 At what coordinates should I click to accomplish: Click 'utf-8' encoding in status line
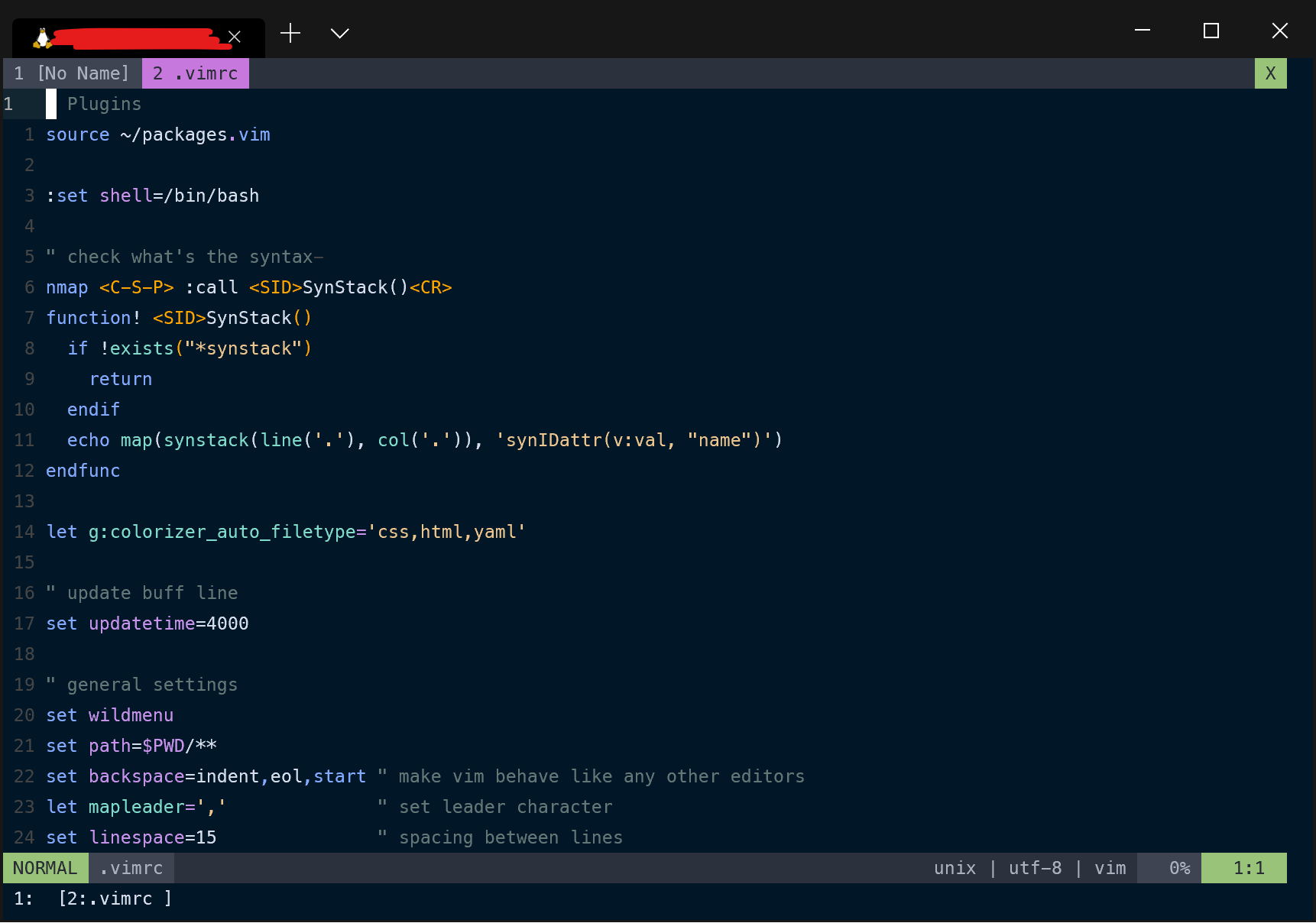[x=1036, y=868]
